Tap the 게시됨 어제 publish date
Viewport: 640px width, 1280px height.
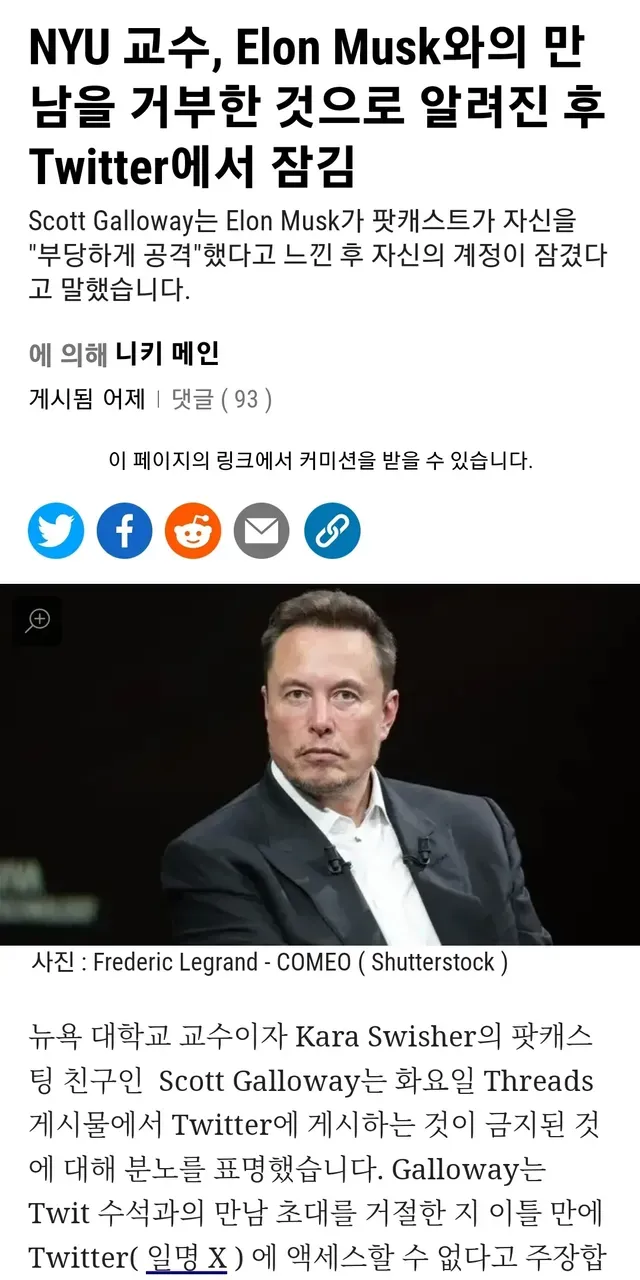[x=87, y=400]
